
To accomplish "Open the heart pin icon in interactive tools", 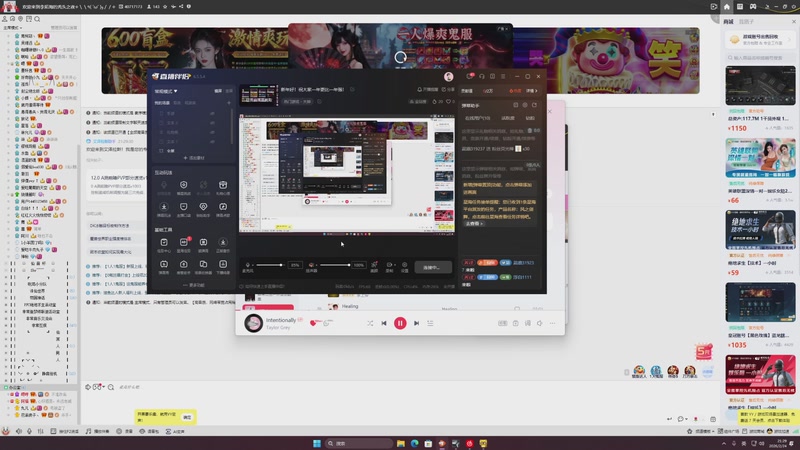I will click(x=203, y=207).
